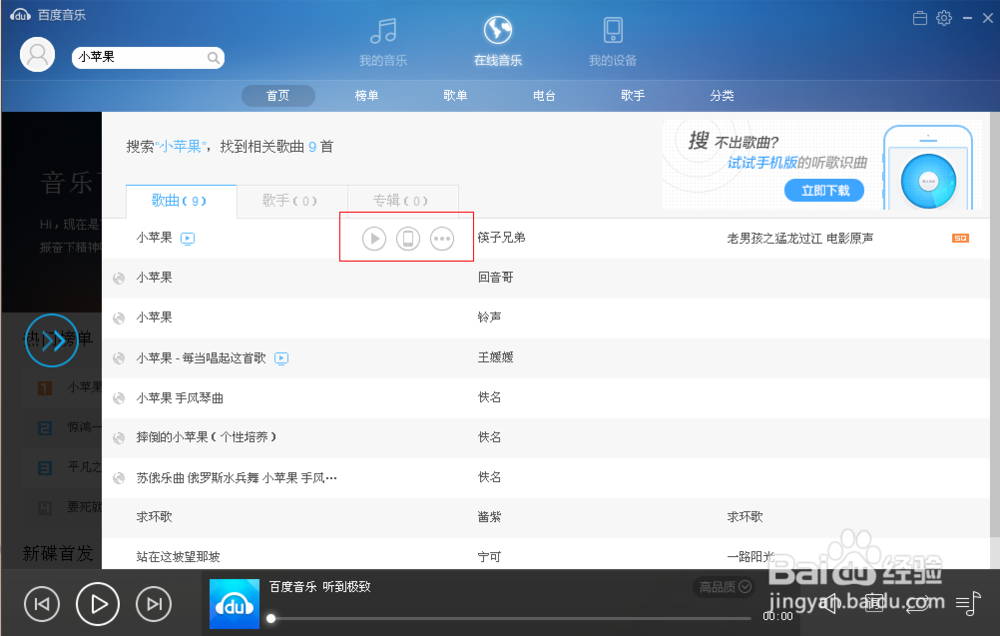1000x636 pixels.
Task: Open 我的设备 section via device icon
Action: 611,38
